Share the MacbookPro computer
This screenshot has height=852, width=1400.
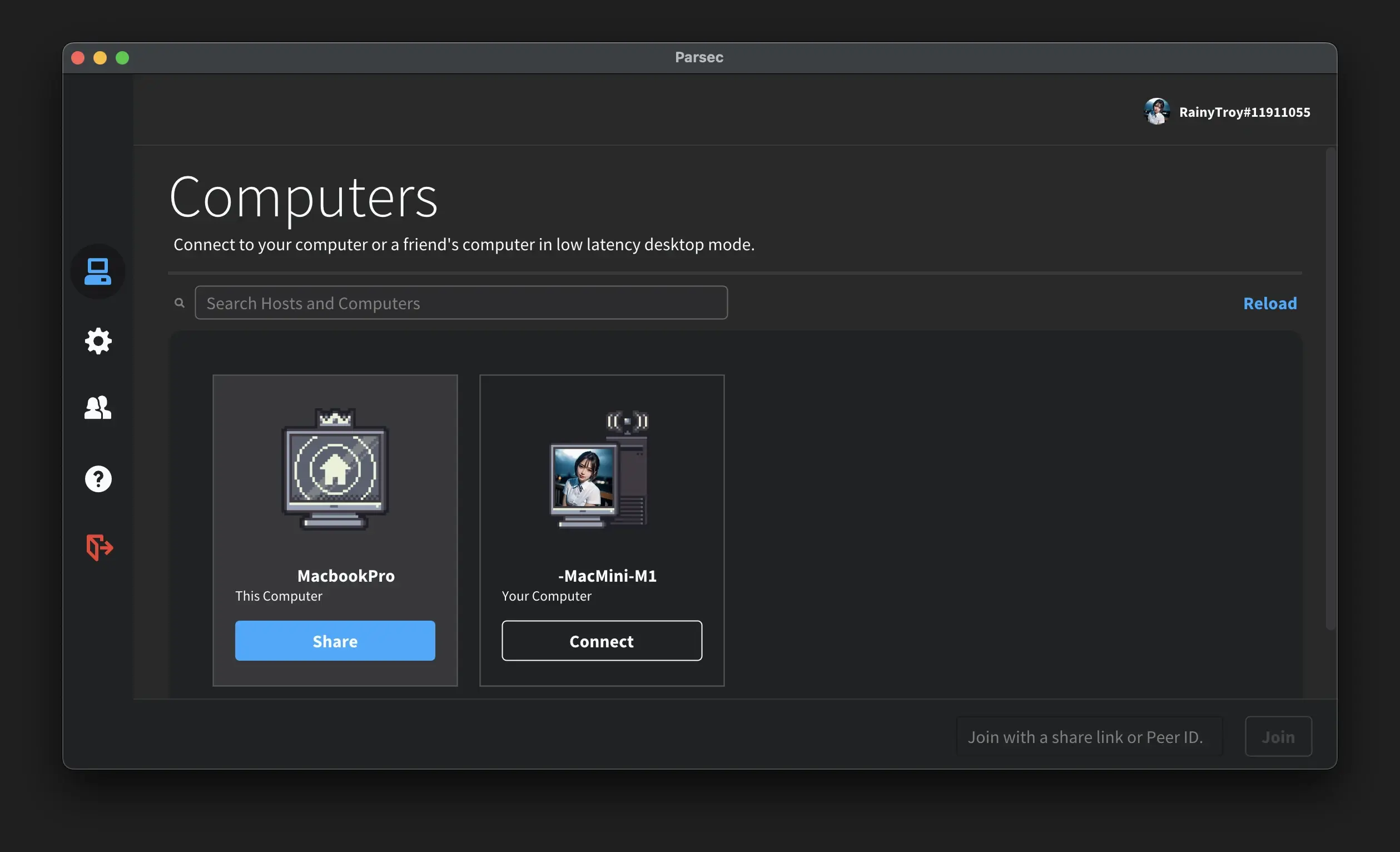click(x=335, y=641)
